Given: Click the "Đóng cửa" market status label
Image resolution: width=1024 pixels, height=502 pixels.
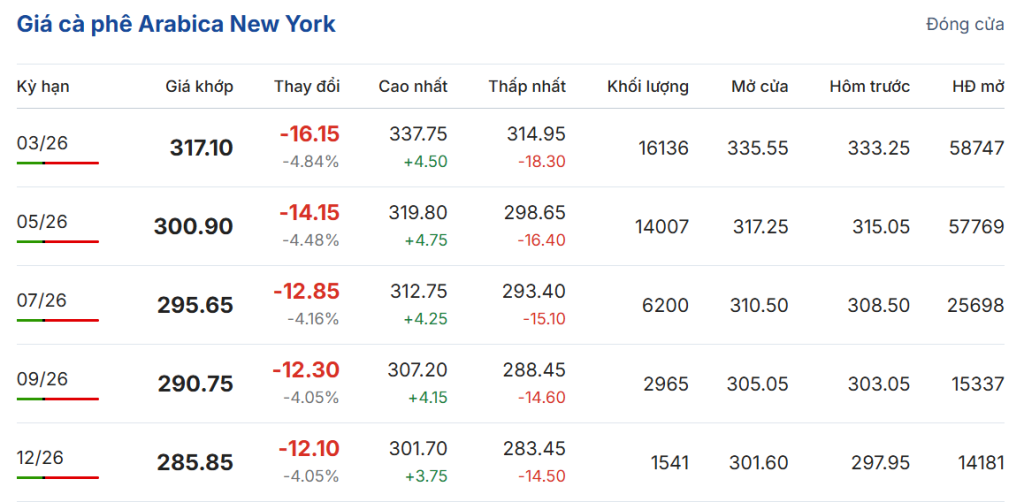Looking at the screenshot, I should point(965,25).
